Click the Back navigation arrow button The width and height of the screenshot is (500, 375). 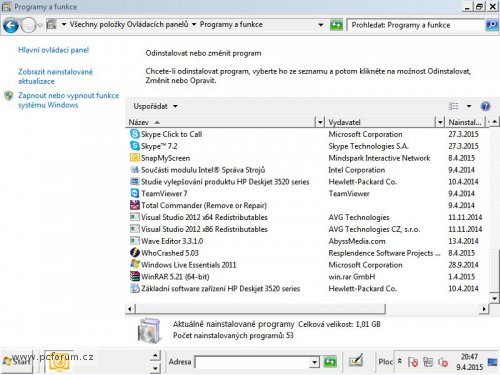coord(11,25)
